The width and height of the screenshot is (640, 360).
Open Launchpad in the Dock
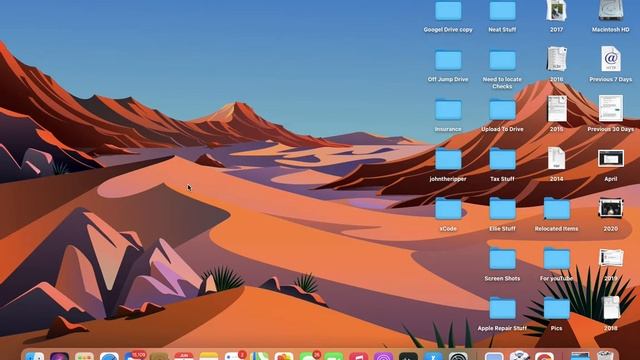point(84,356)
